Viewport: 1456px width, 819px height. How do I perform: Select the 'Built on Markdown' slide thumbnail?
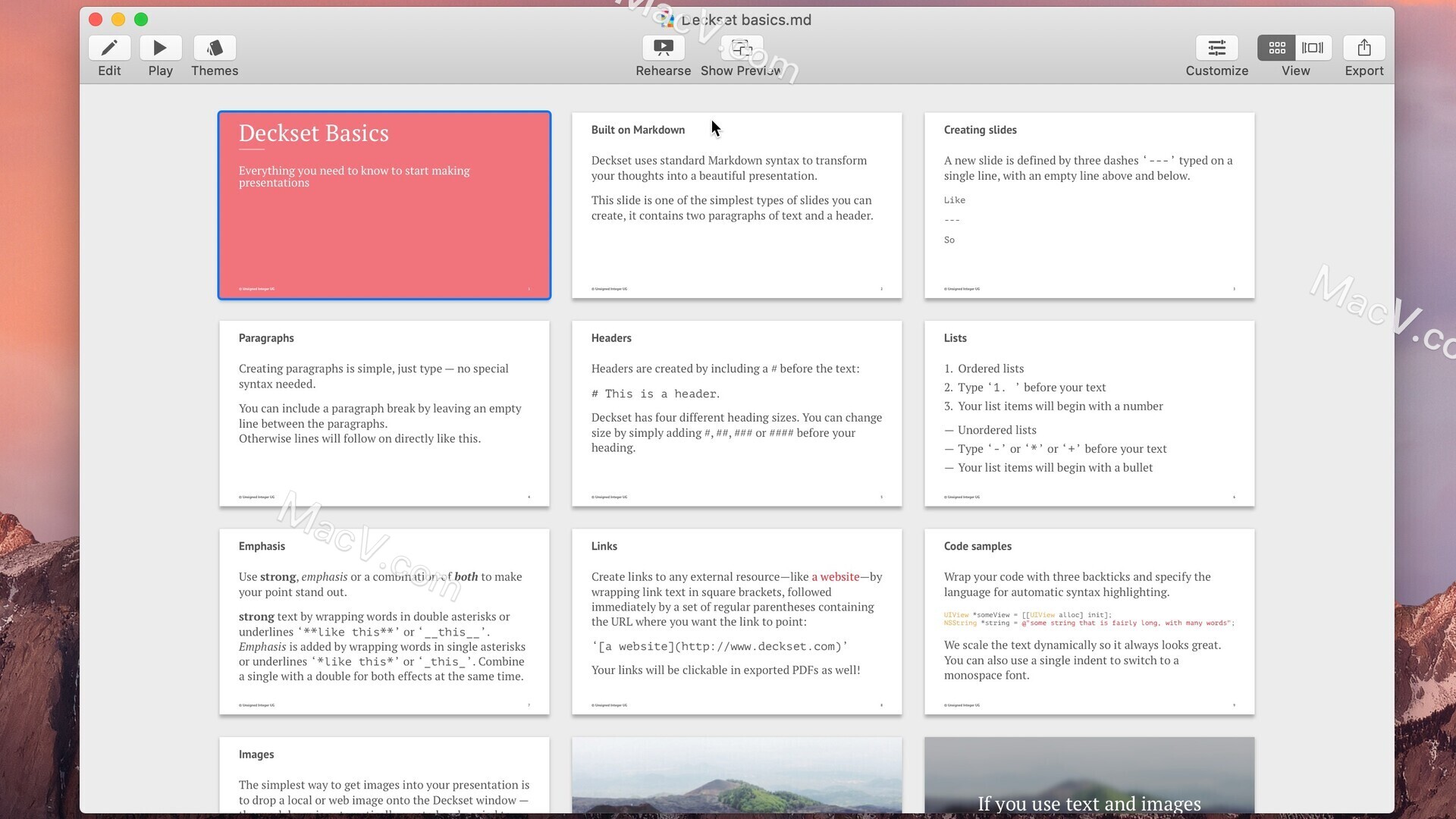pos(736,206)
